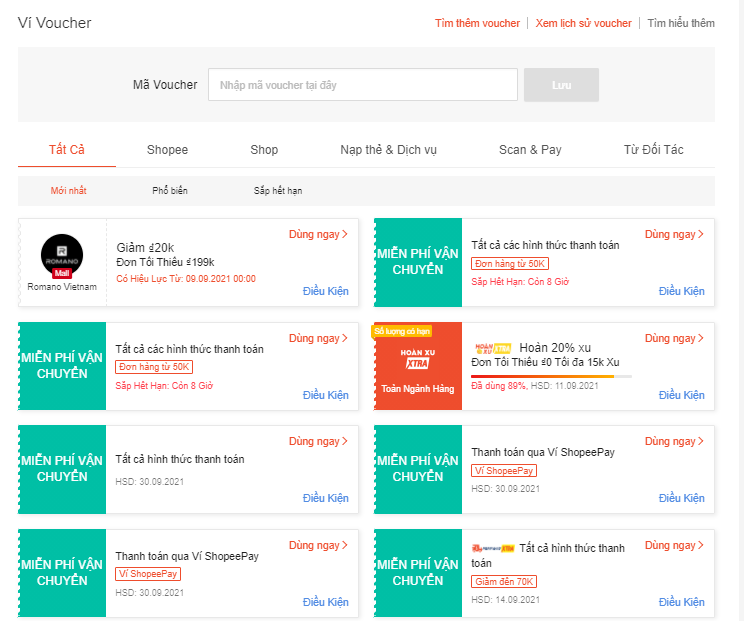Click the first green Miễn Phí Vận Chuyển badge in the right column
Image resolution: width=744 pixels, height=621 pixels.
418,262
